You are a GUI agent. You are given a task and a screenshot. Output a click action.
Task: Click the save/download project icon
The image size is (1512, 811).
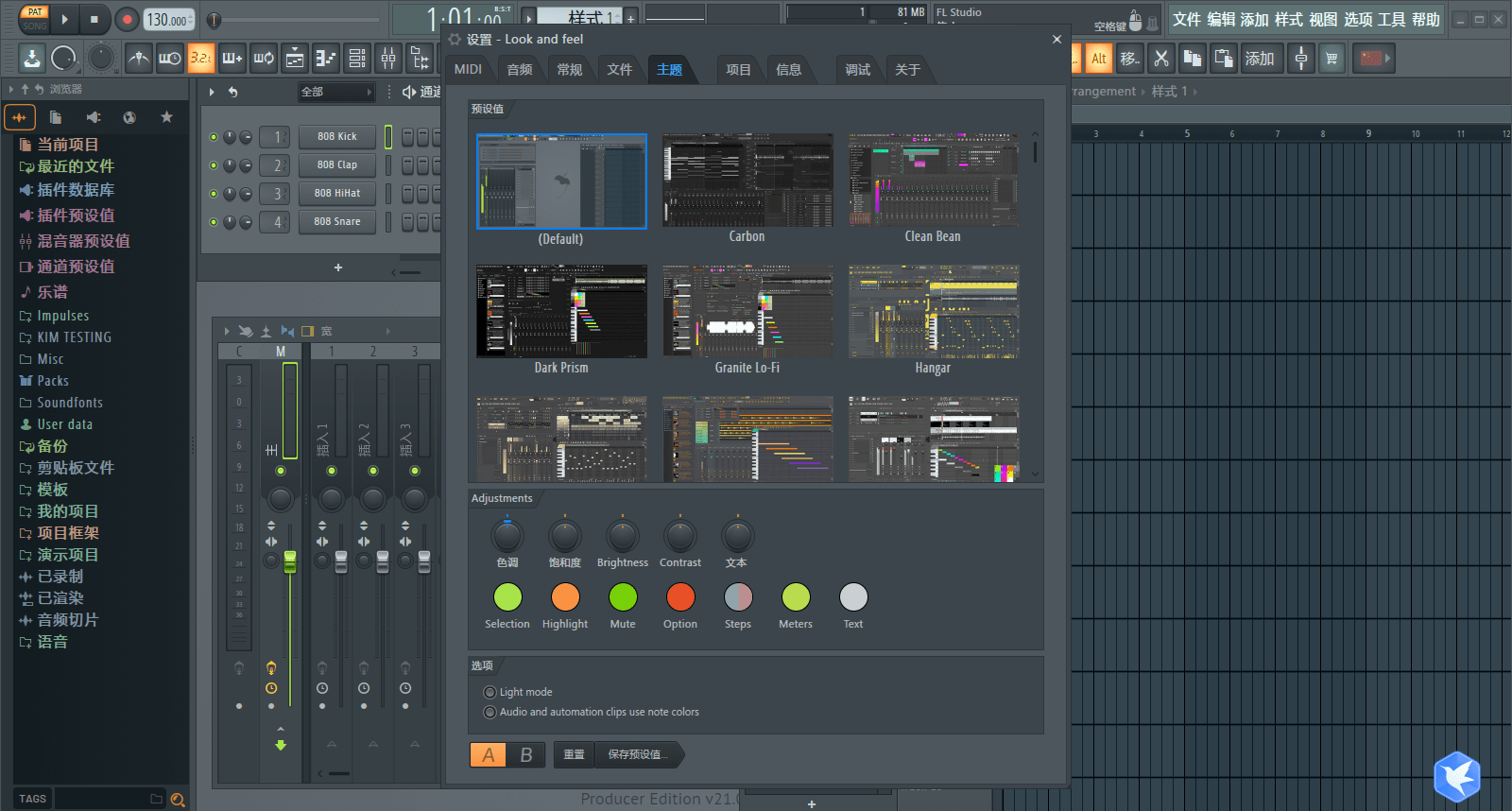[x=32, y=59]
